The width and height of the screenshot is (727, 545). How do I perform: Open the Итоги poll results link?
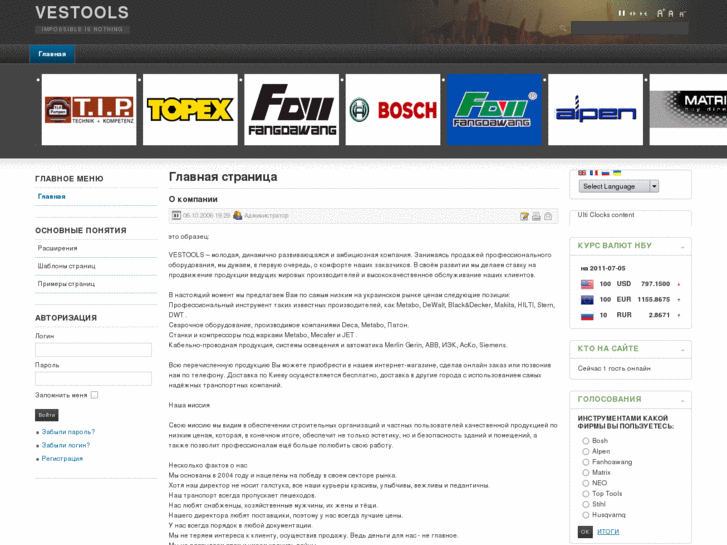tap(608, 532)
